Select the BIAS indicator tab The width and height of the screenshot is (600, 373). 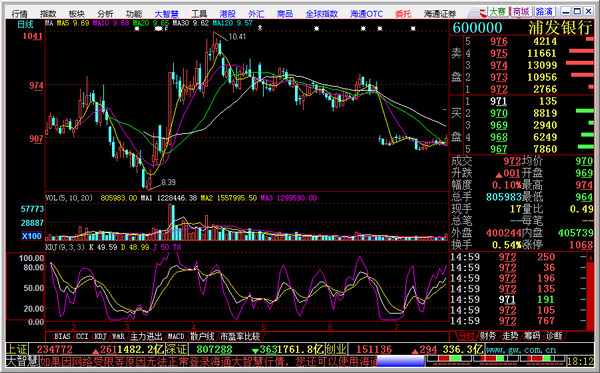click(x=62, y=337)
